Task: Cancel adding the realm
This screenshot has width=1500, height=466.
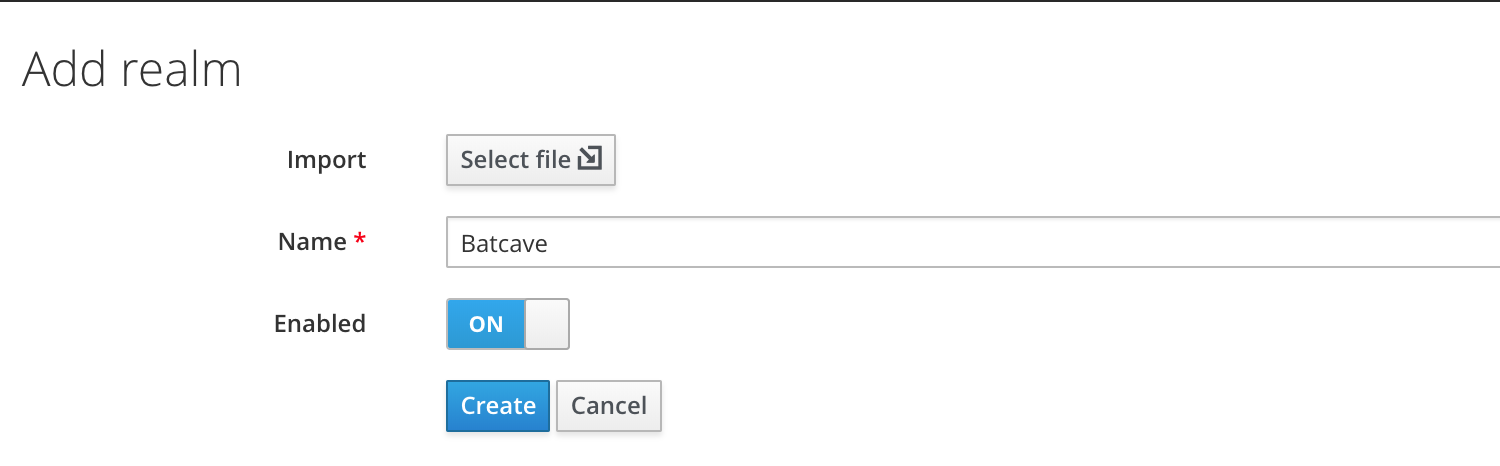Action: click(608, 406)
